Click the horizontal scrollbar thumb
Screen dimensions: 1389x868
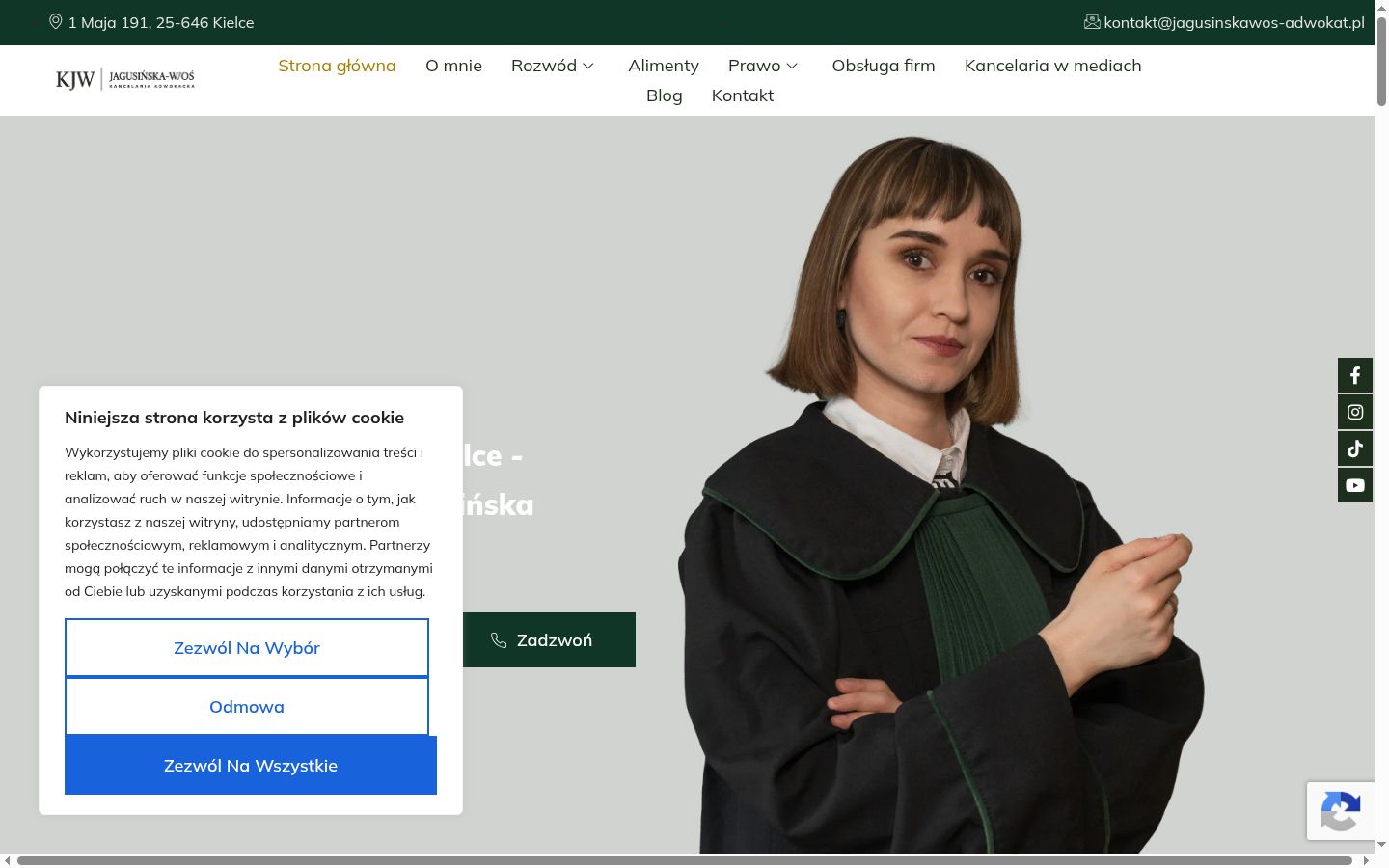685,860
